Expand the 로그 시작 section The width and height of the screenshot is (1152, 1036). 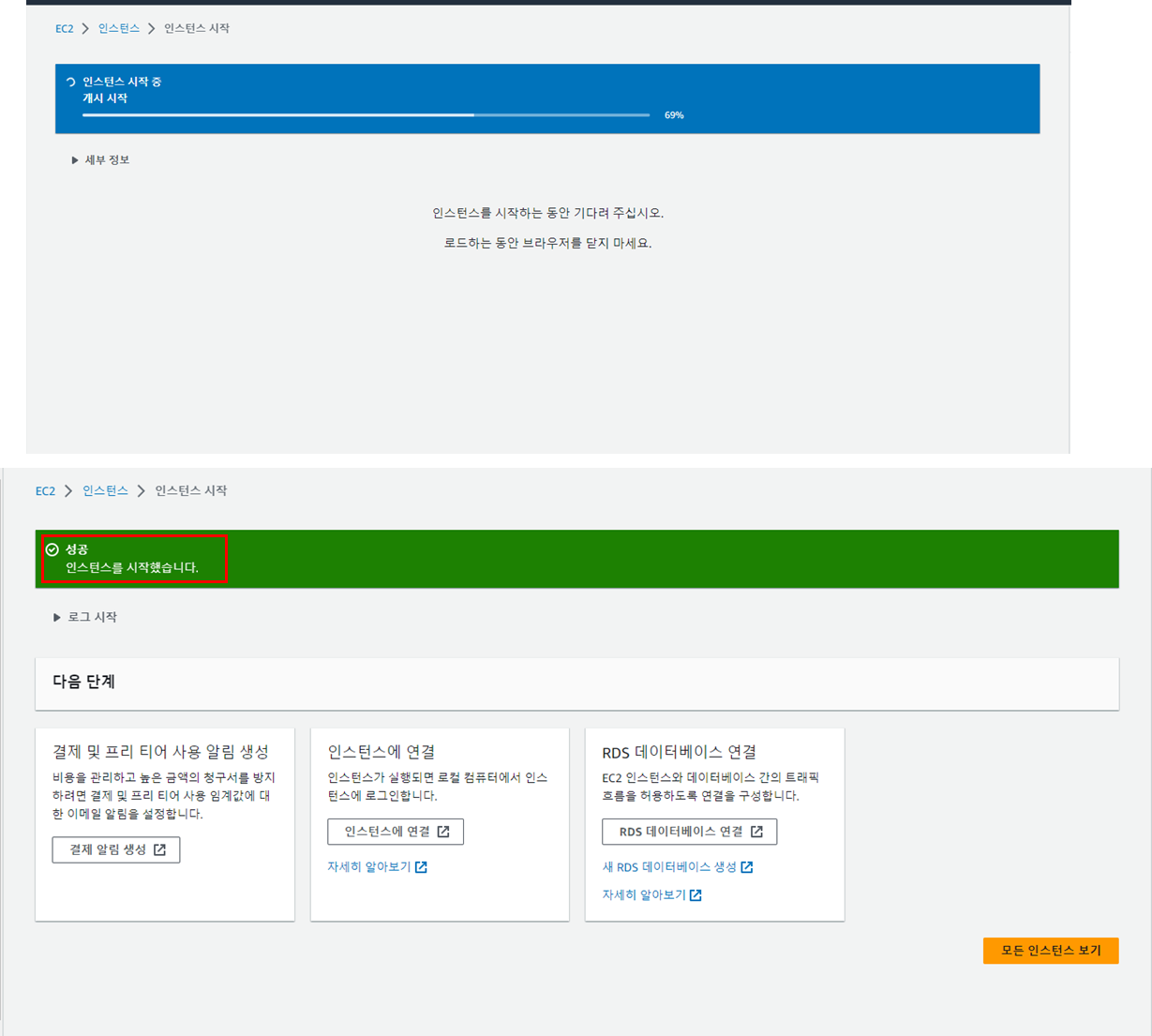click(x=85, y=618)
